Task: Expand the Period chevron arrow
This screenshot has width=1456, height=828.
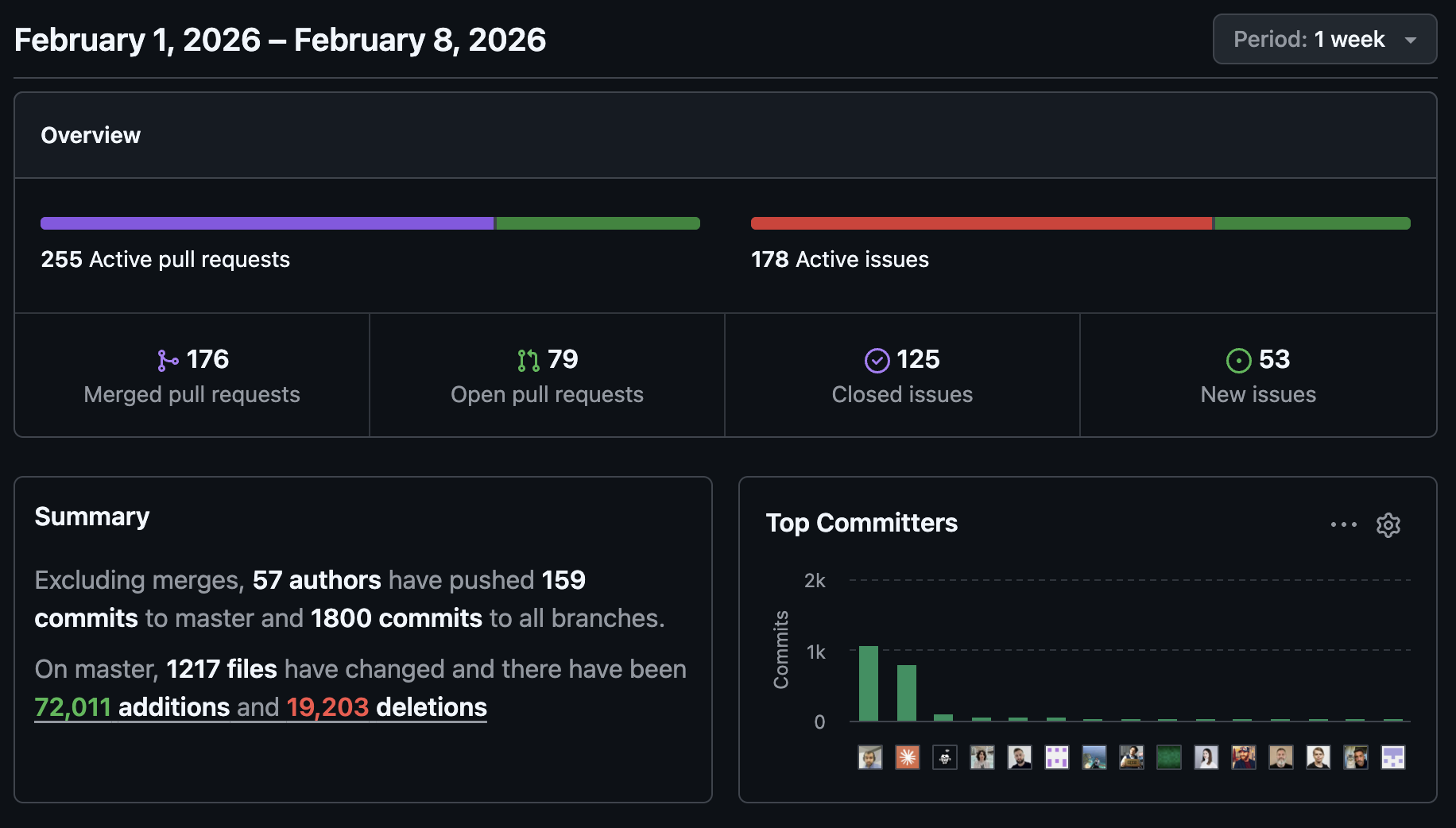Action: pos(1411,39)
